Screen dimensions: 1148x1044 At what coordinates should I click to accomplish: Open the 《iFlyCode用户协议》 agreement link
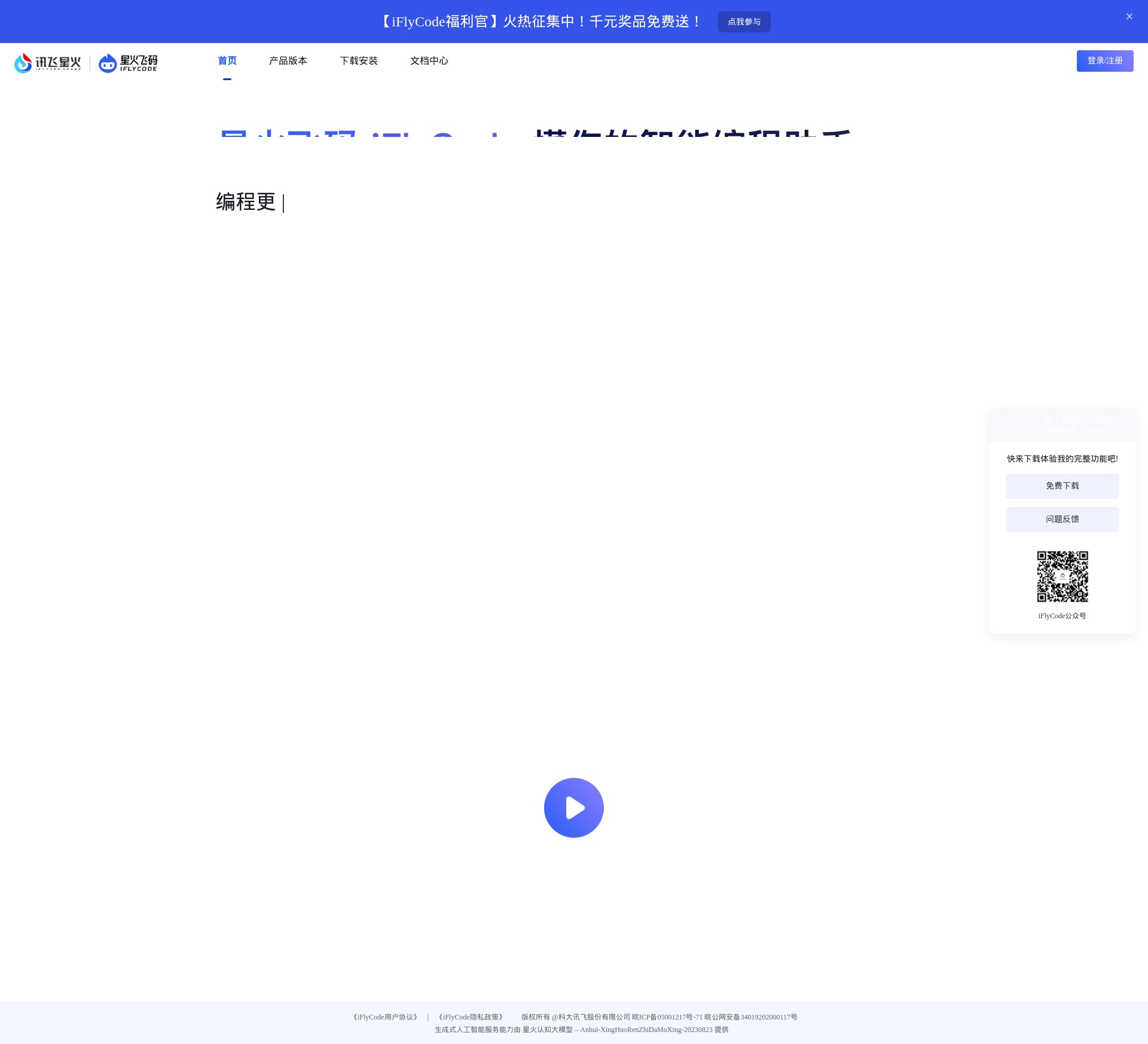[386, 1016]
